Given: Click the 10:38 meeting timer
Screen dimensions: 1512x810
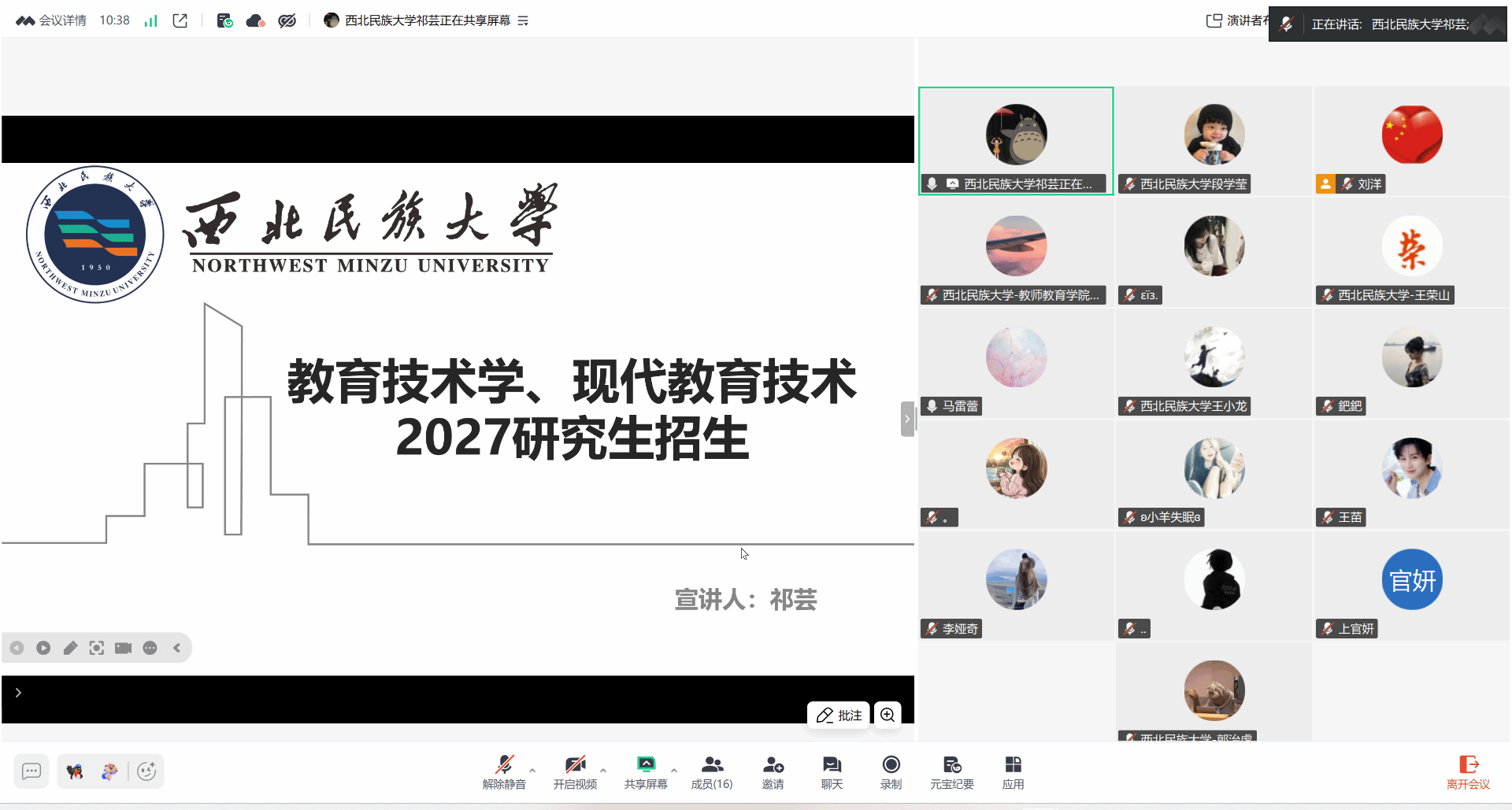Looking at the screenshot, I should click(x=114, y=20).
